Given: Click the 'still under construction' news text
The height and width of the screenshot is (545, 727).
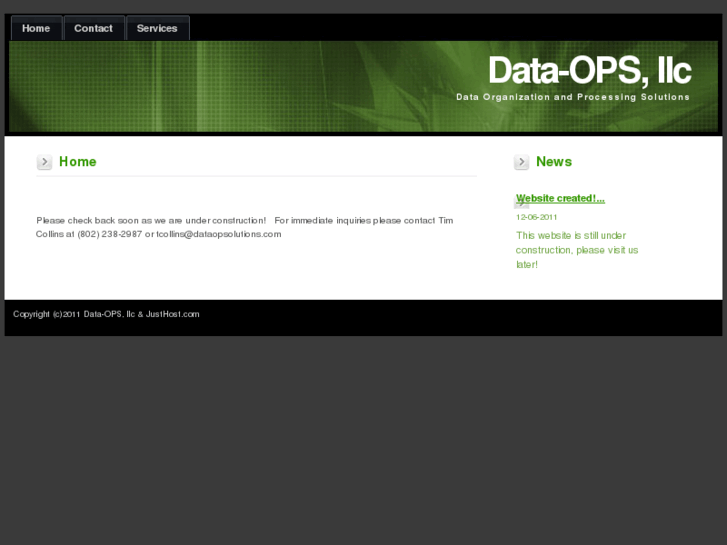Looking at the screenshot, I should coord(577,250).
